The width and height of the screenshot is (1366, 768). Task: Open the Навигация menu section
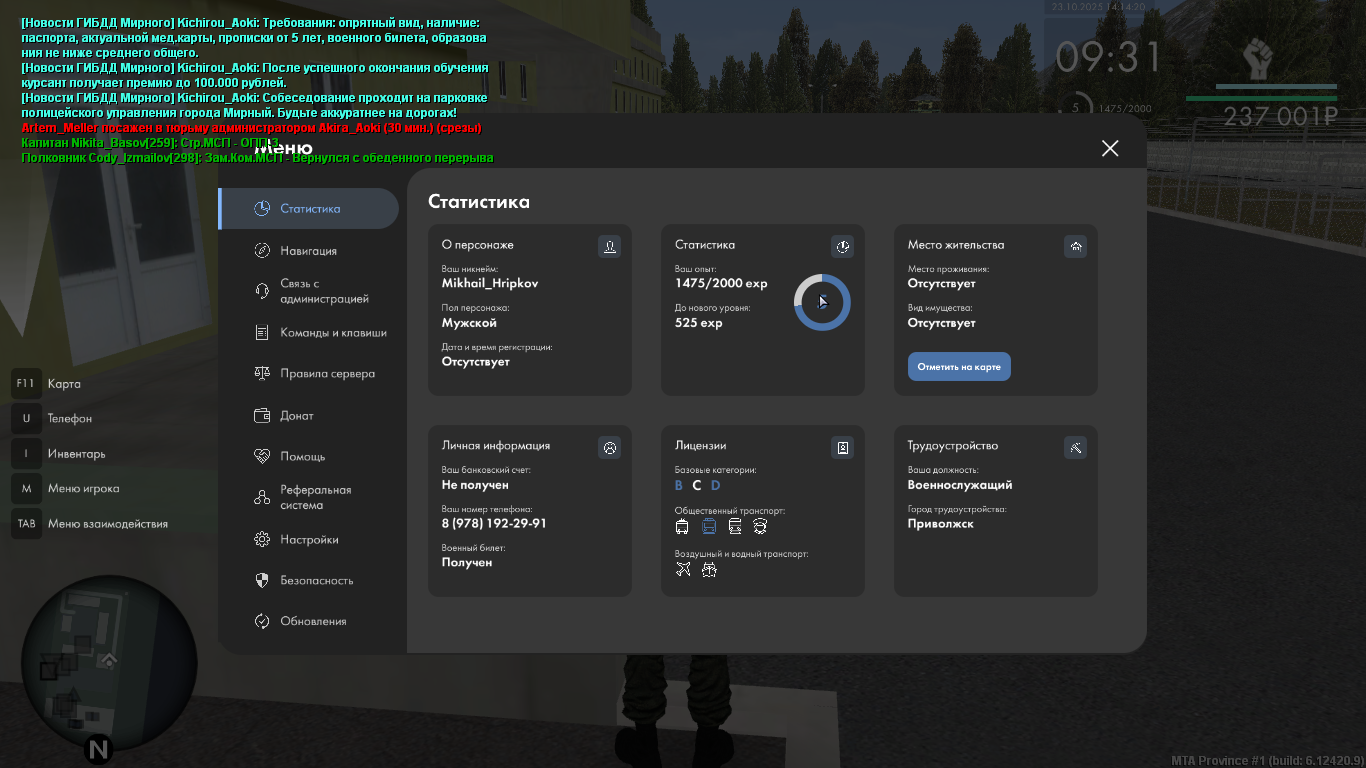[x=309, y=251]
